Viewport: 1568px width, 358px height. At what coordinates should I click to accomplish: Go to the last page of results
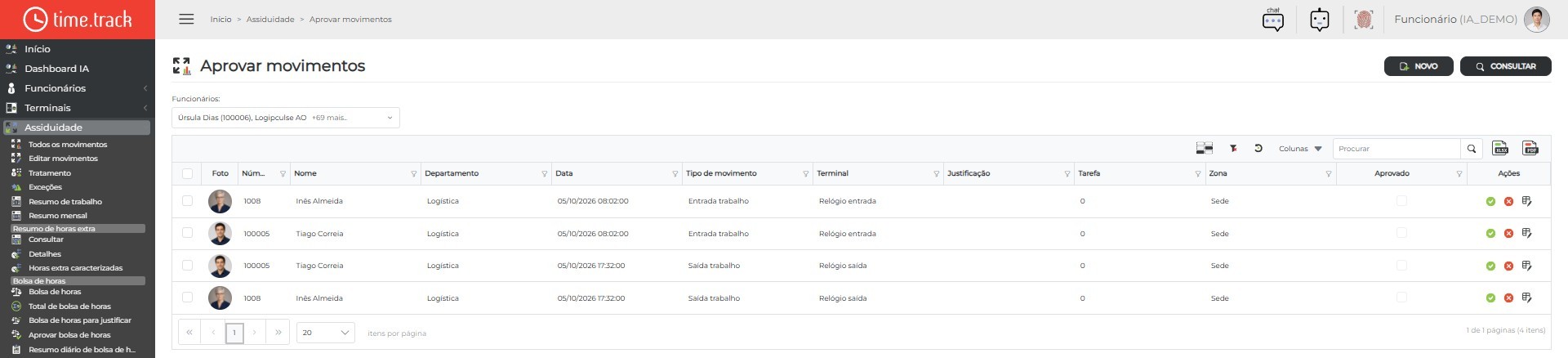278,333
